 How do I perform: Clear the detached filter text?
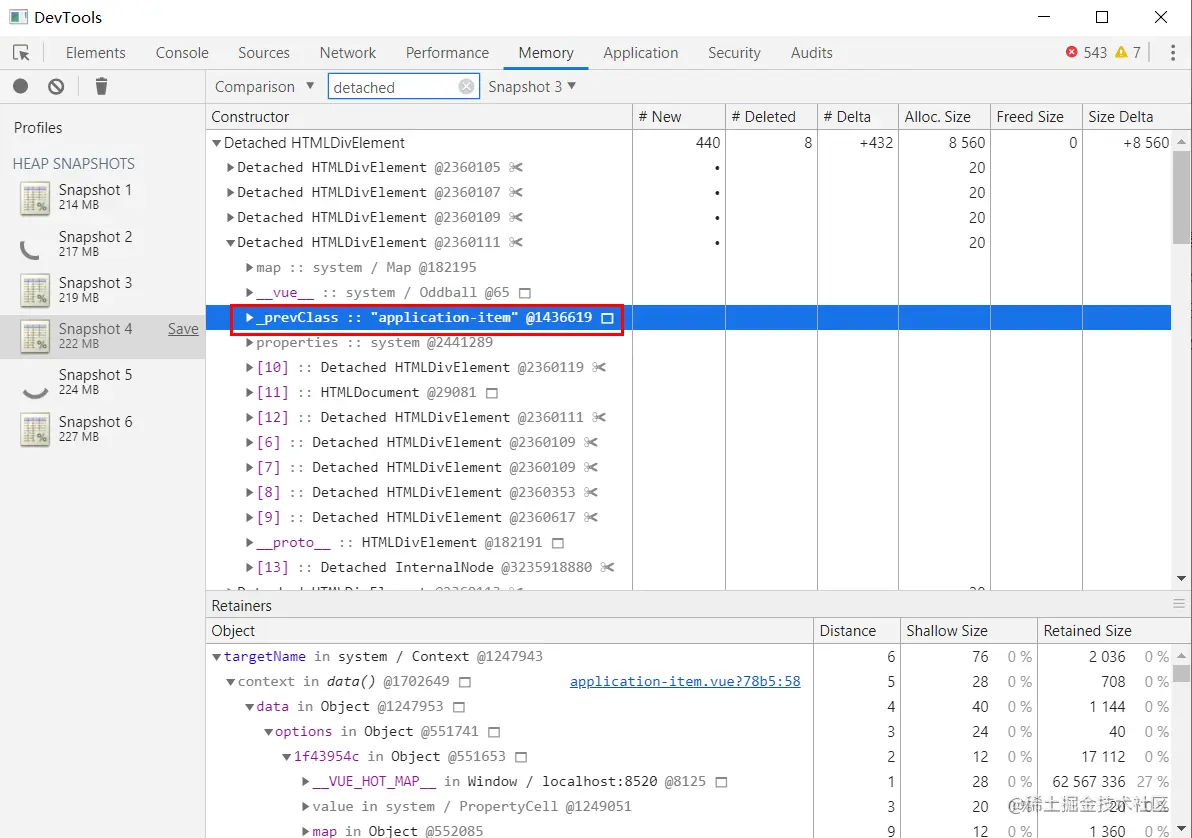[467, 87]
